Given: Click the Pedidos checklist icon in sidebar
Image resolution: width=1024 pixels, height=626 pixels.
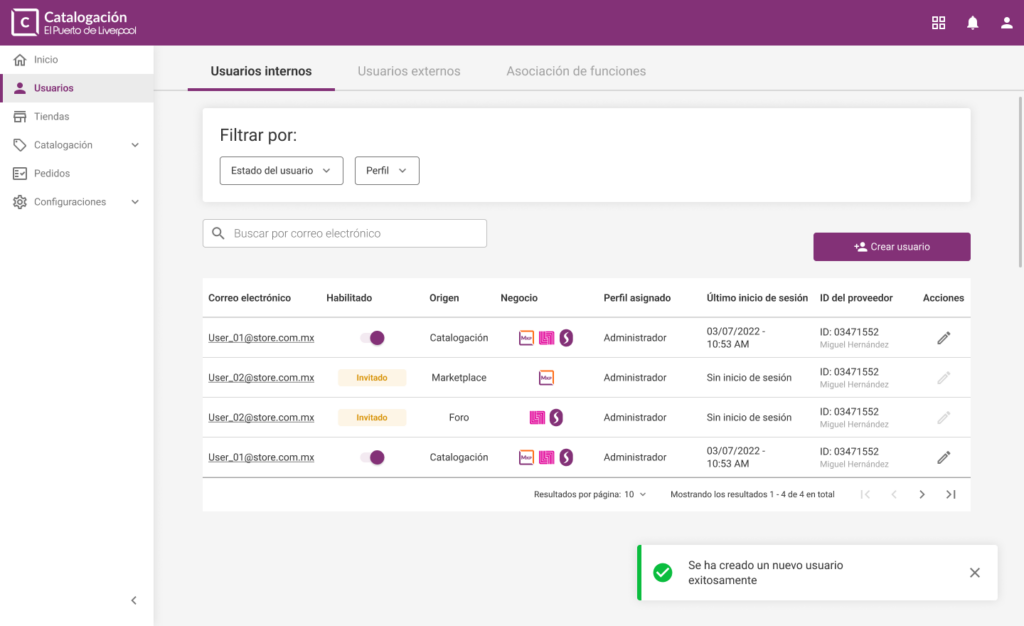Looking at the screenshot, I should point(20,173).
